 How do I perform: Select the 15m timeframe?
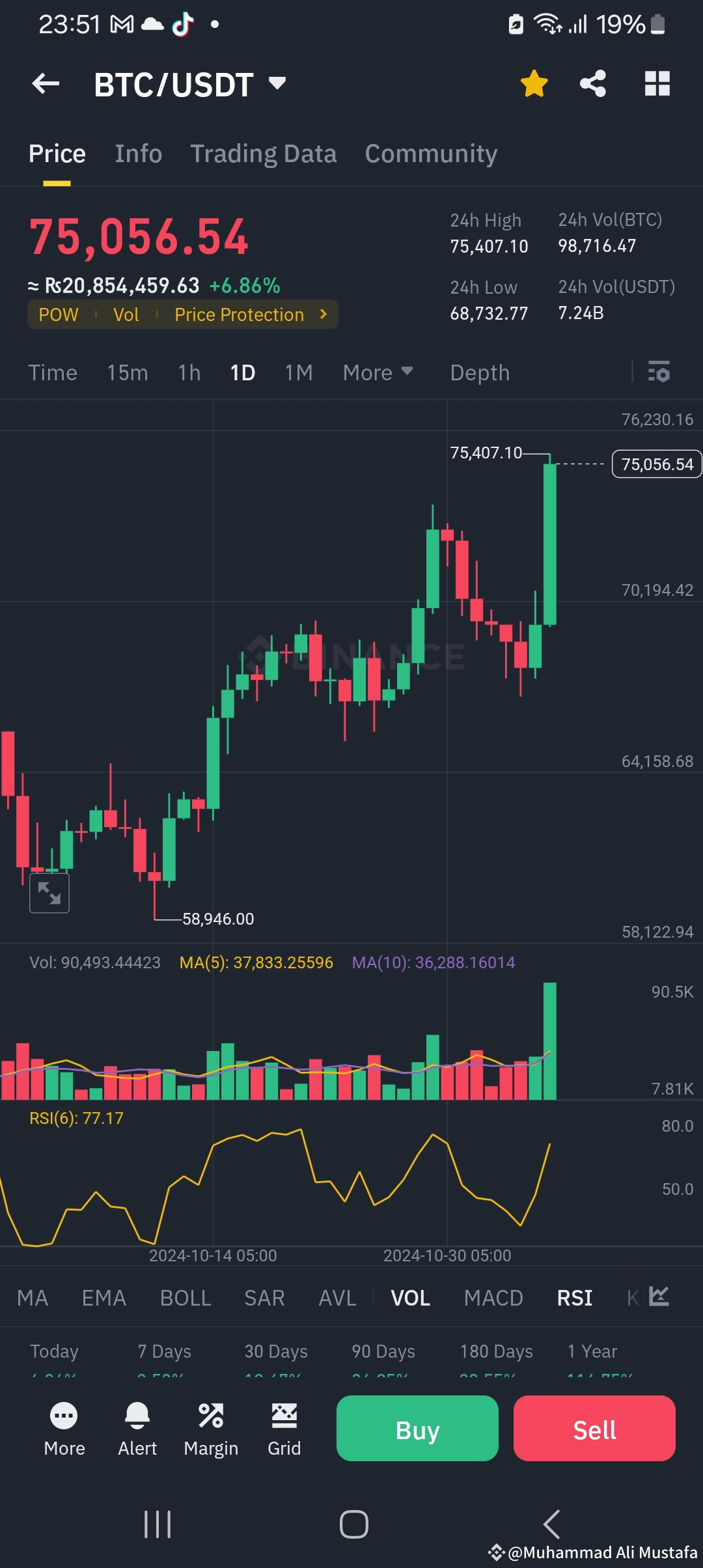coord(128,372)
